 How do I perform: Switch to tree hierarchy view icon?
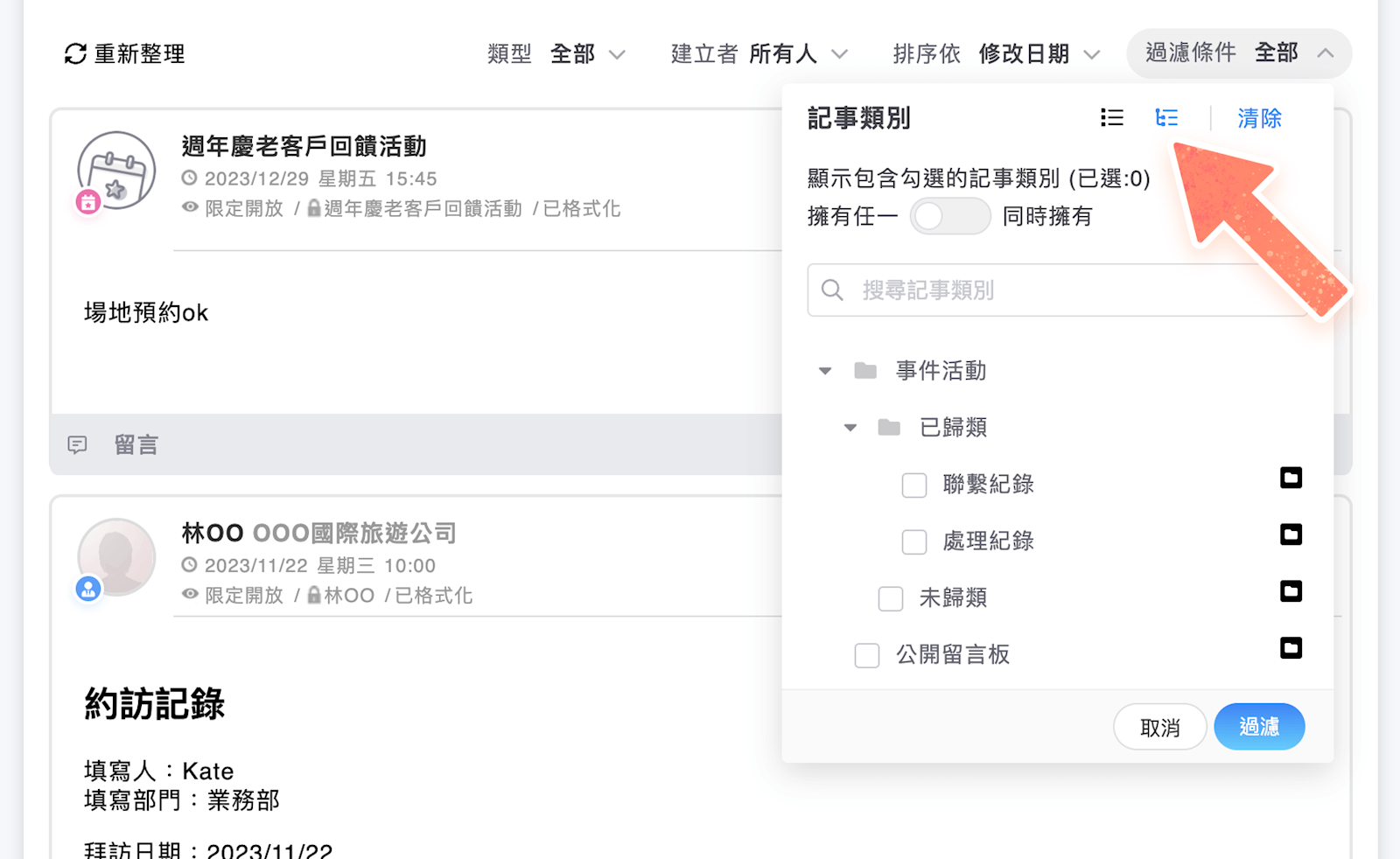pos(1166,117)
